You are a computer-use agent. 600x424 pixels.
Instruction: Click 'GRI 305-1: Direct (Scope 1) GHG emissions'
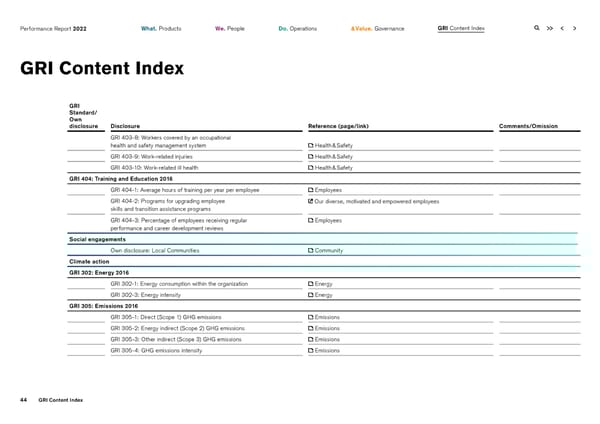[x=166, y=317]
